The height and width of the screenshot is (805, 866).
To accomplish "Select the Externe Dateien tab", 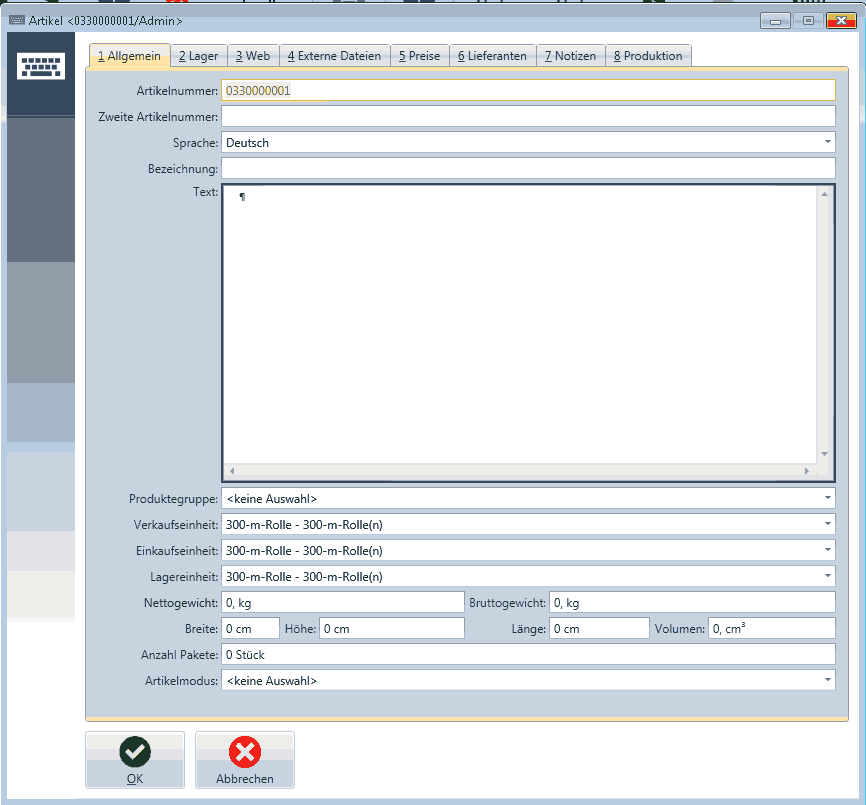I will pos(334,56).
